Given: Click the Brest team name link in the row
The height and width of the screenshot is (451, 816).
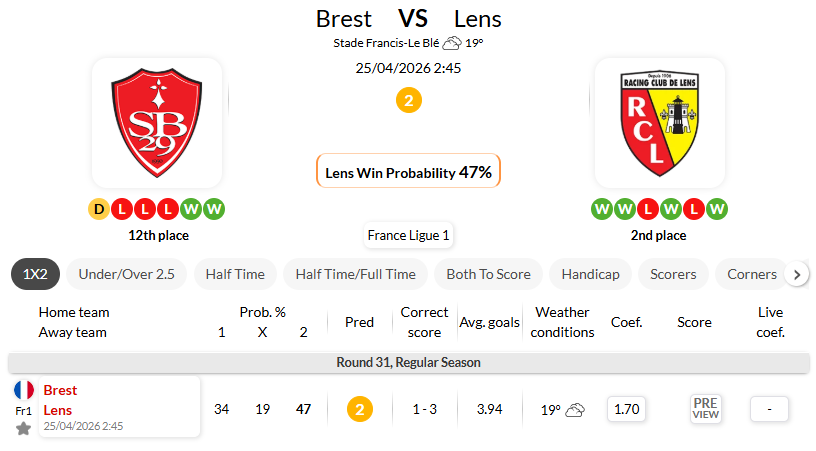Looking at the screenshot, I should pos(60,390).
